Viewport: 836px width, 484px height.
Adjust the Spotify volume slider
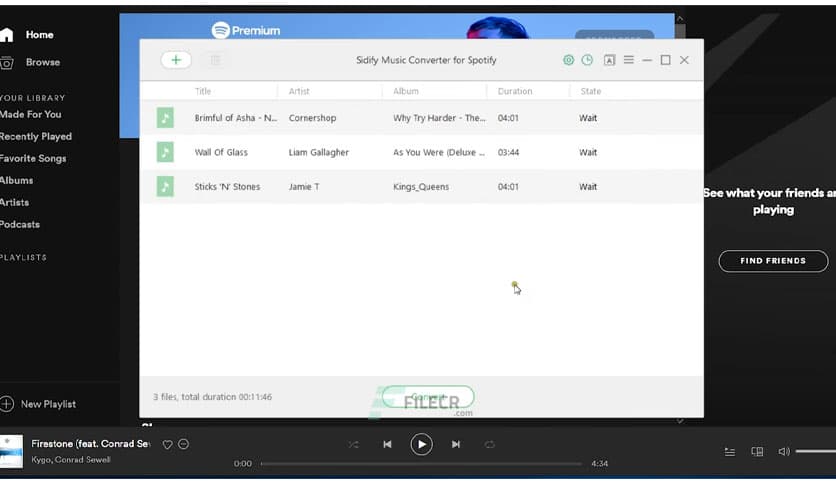(x=816, y=451)
